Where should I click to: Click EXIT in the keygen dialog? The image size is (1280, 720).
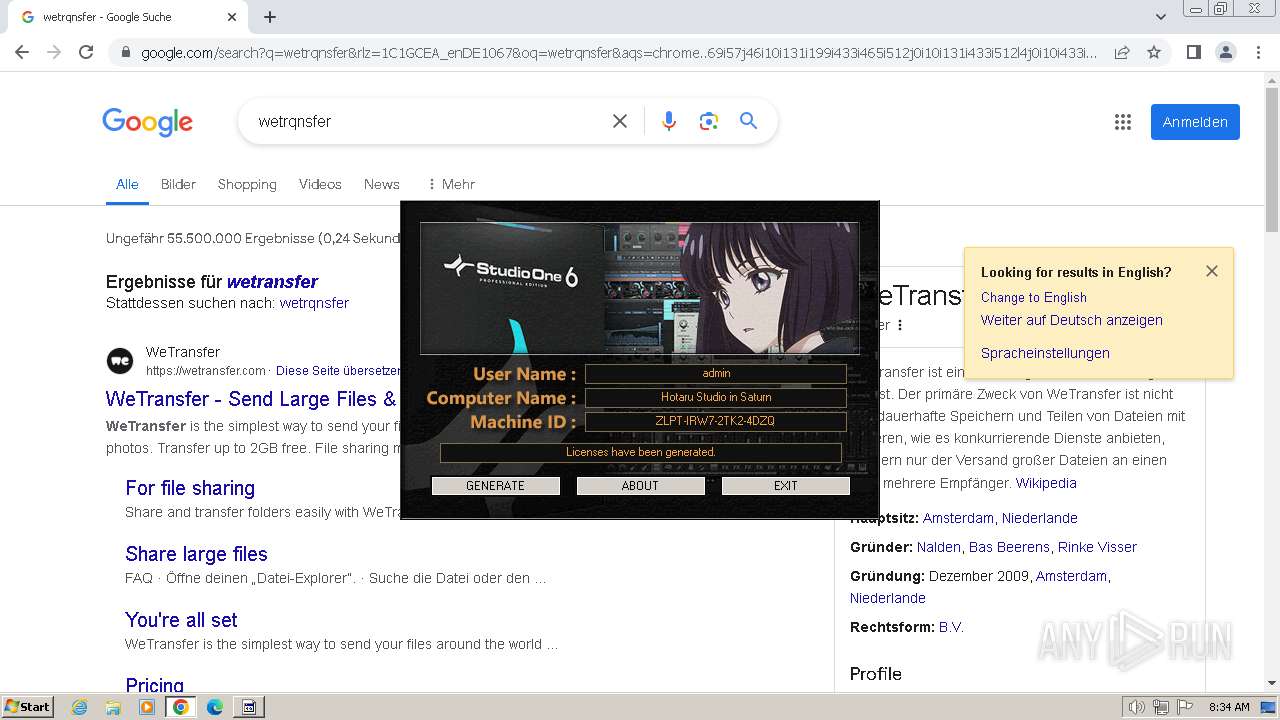[x=786, y=486]
